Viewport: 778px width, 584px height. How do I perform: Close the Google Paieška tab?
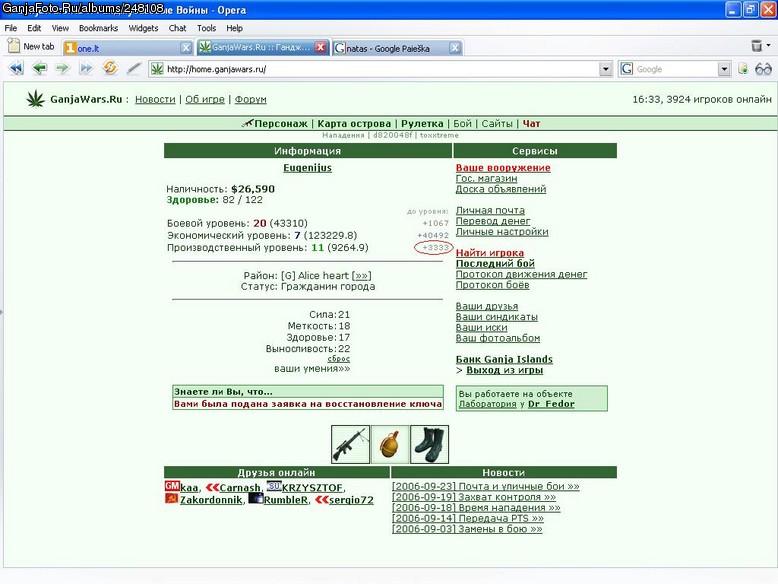454,48
